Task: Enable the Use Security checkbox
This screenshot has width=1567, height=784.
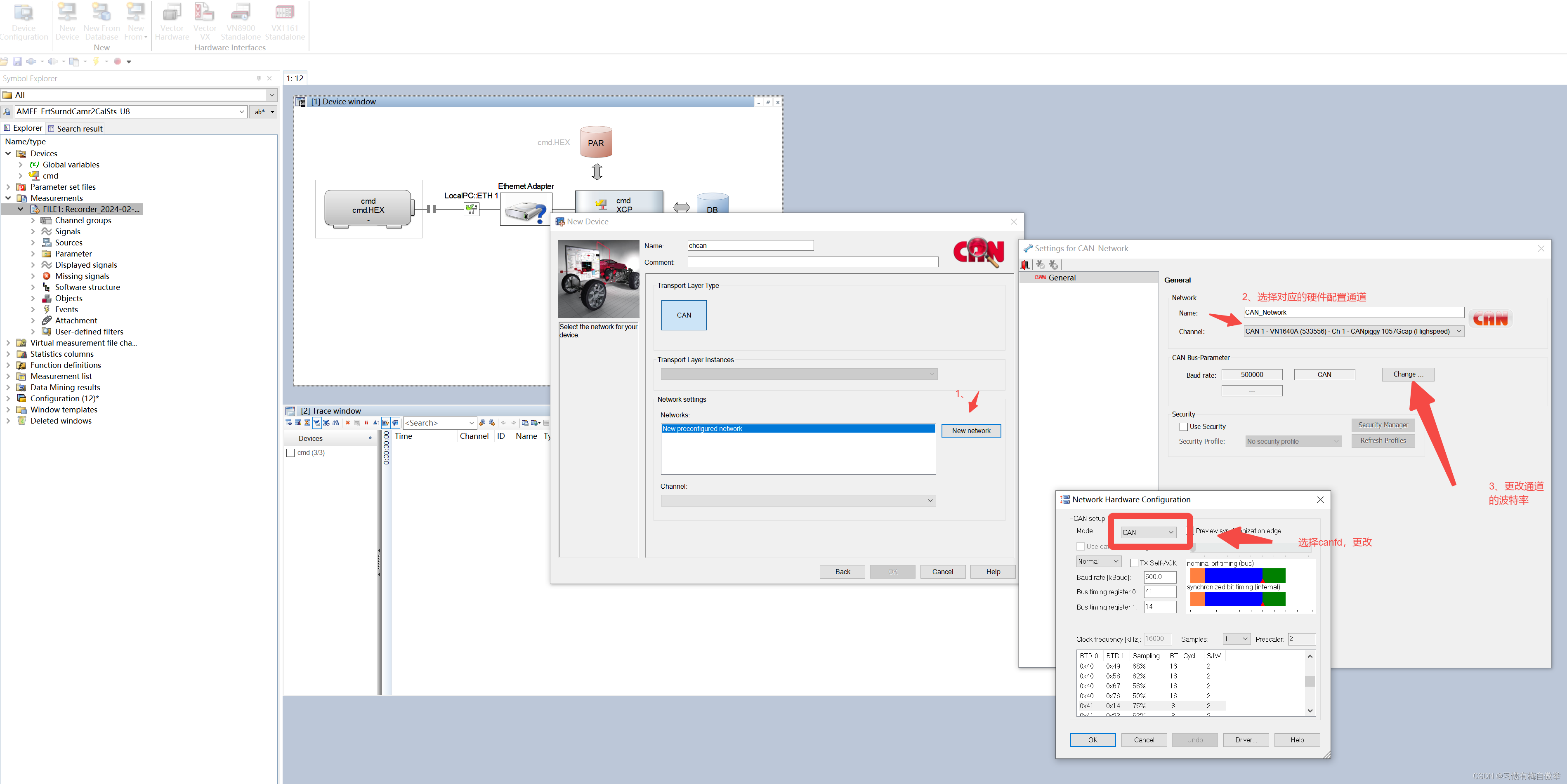Action: click(1184, 426)
